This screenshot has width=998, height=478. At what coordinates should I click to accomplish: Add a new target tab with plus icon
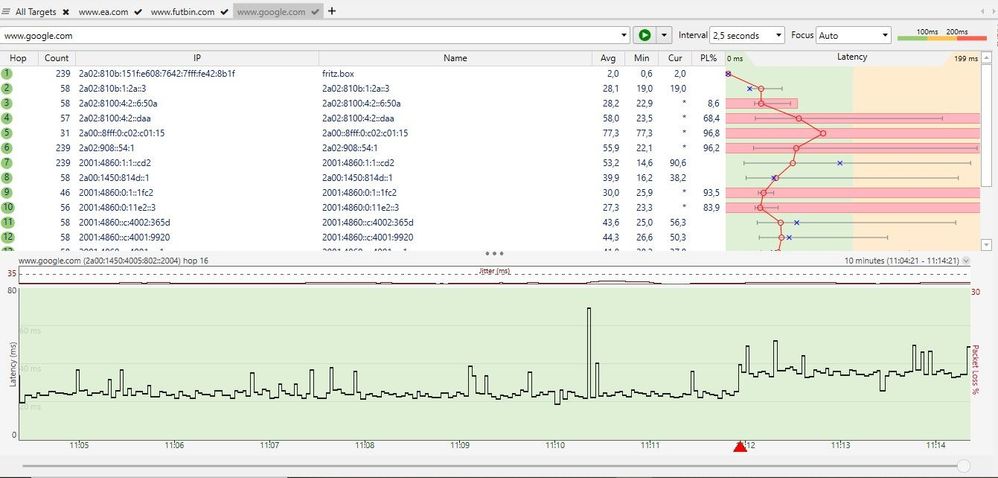[x=331, y=11]
